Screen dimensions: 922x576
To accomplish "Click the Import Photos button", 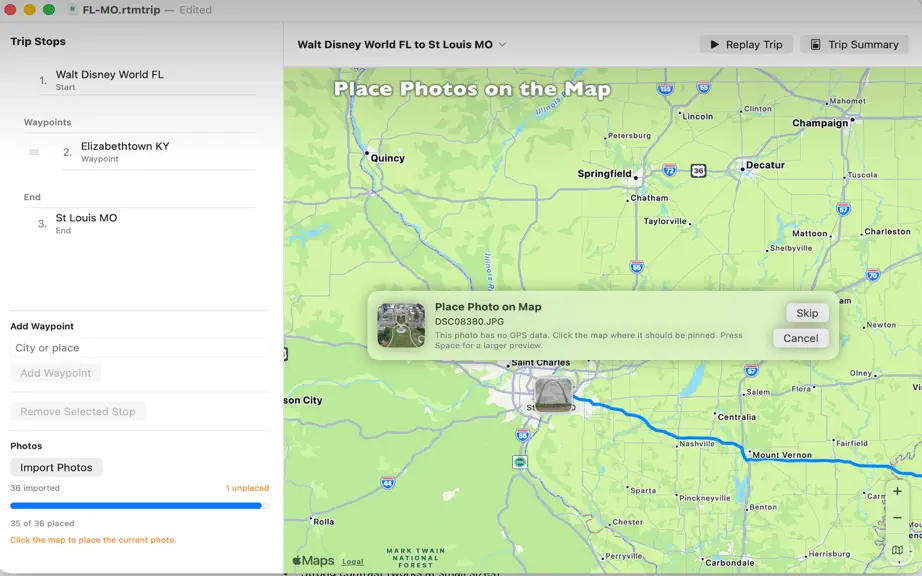I will click(x=56, y=468).
